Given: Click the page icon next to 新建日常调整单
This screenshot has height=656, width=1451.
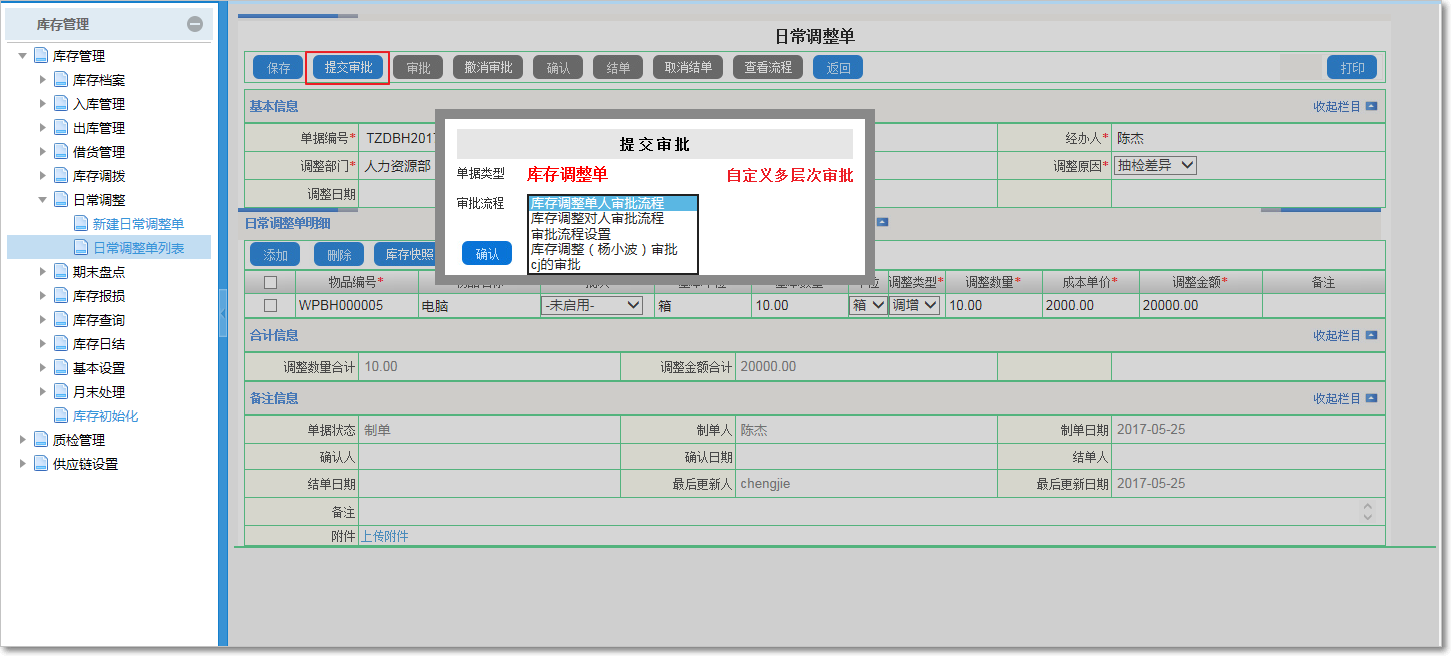Looking at the screenshot, I should (81, 224).
